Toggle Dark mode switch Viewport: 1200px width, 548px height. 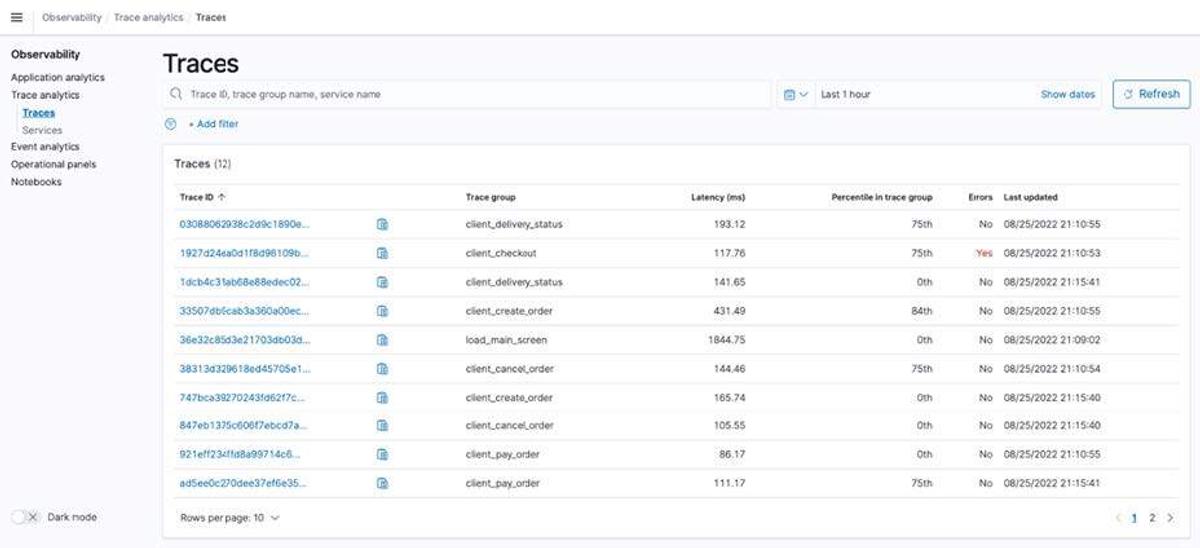[x=25, y=517]
